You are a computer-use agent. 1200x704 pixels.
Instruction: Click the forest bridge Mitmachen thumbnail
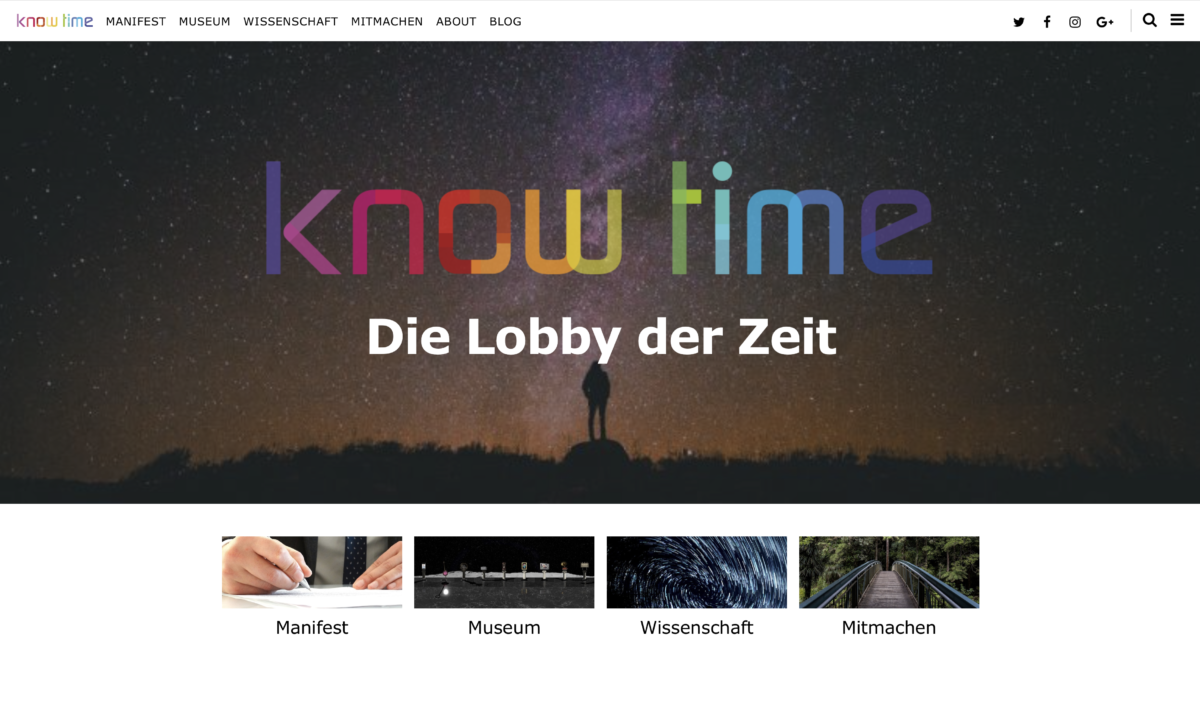[x=889, y=572]
